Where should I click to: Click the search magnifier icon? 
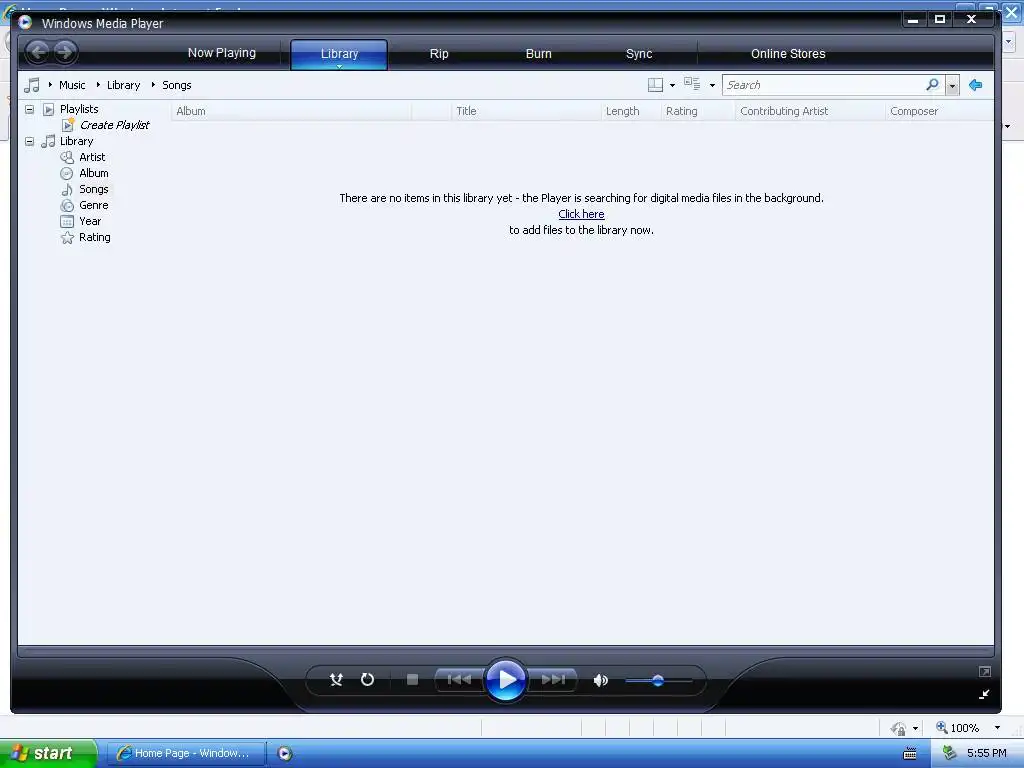(933, 85)
